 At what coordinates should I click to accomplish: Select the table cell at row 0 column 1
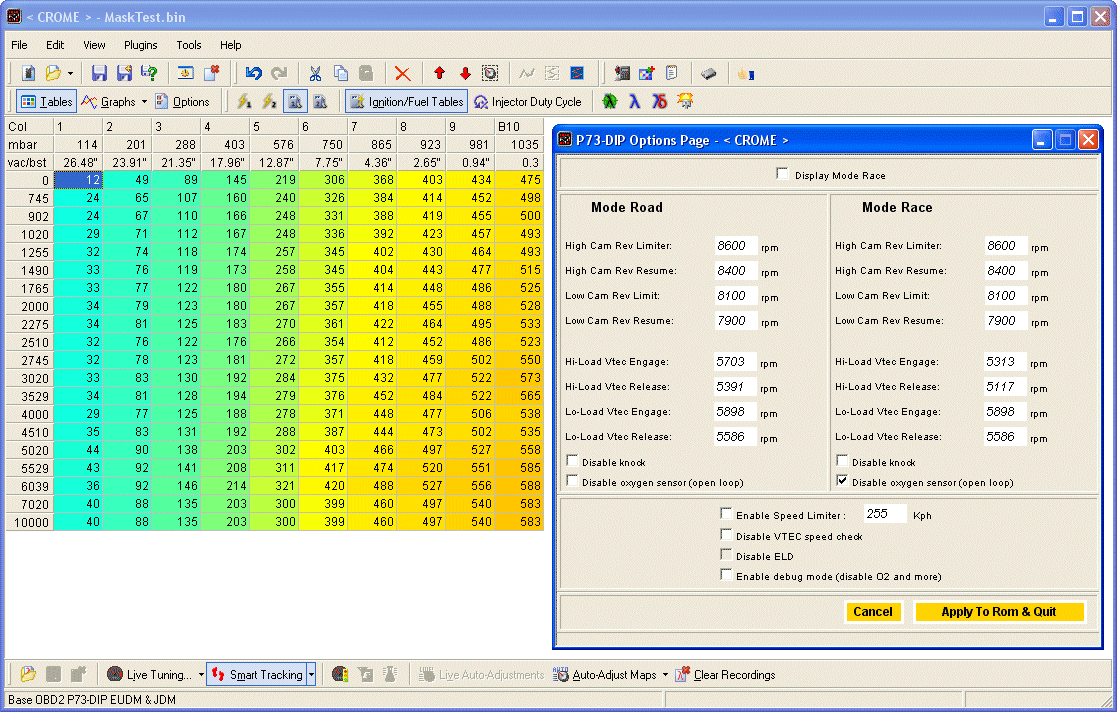click(78, 180)
